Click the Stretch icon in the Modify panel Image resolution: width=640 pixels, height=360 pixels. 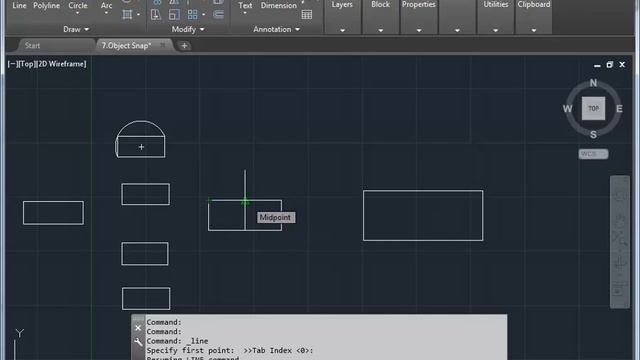tap(156, 15)
